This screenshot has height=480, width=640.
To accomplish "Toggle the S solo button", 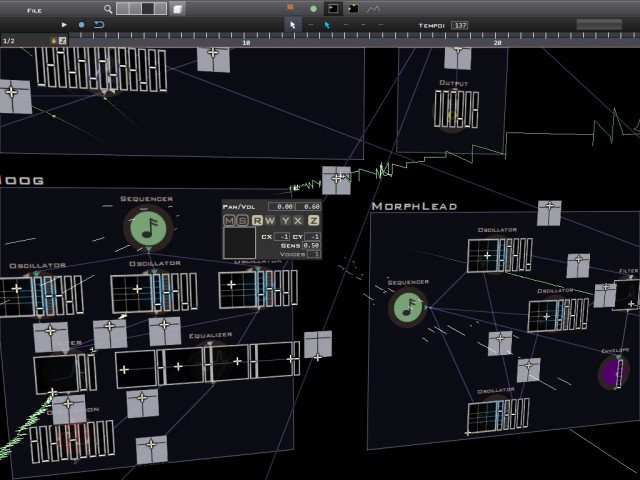I will pyautogui.click(x=243, y=220).
